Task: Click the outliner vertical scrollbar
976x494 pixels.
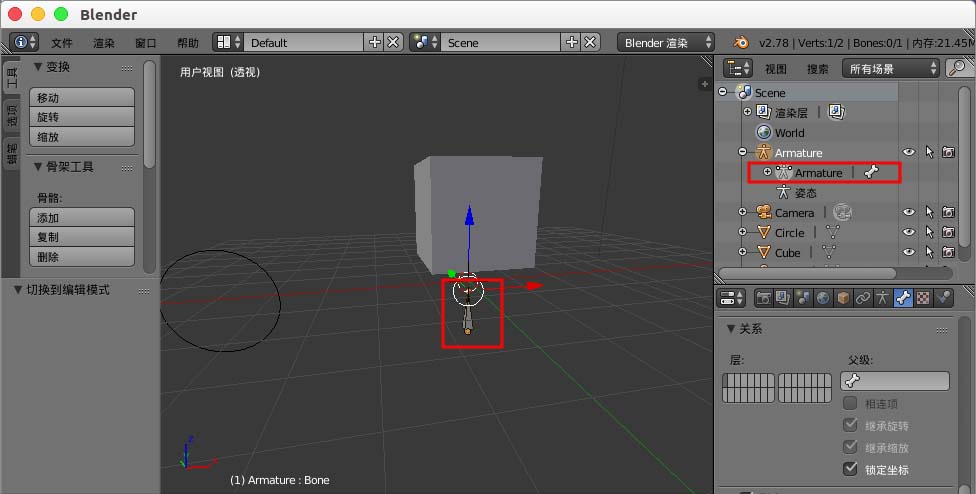Action: point(964,167)
